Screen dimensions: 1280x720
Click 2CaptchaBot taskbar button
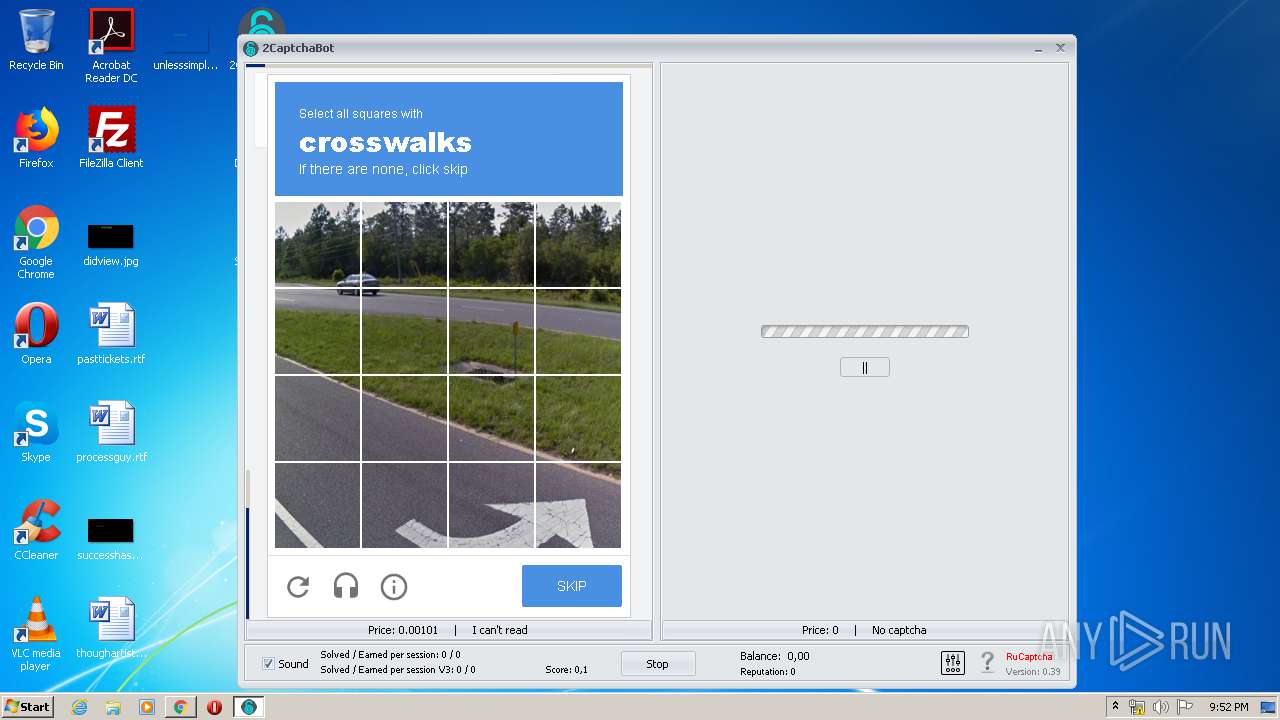click(x=248, y=707)
